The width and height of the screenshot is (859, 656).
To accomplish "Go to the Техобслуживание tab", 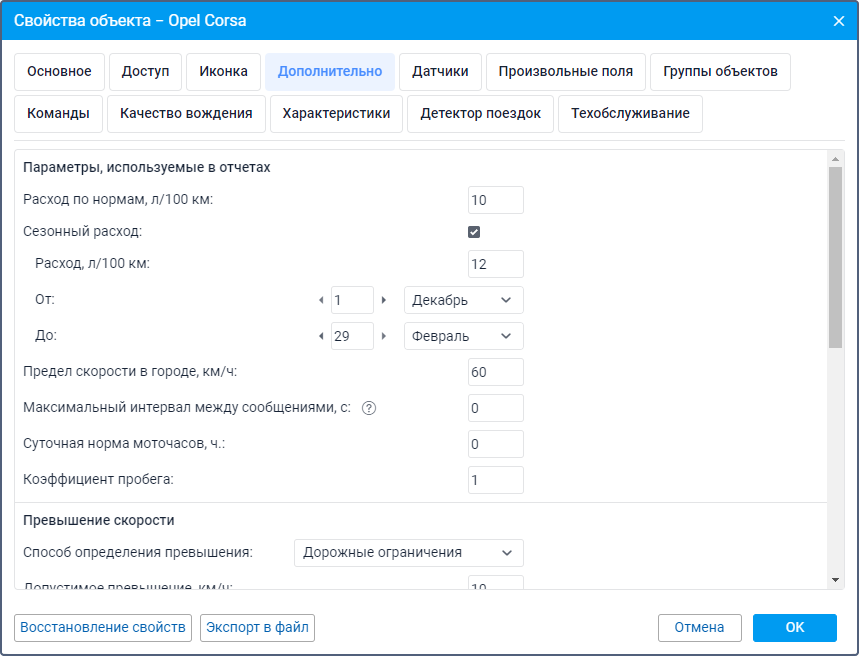I will pos(630,114).
